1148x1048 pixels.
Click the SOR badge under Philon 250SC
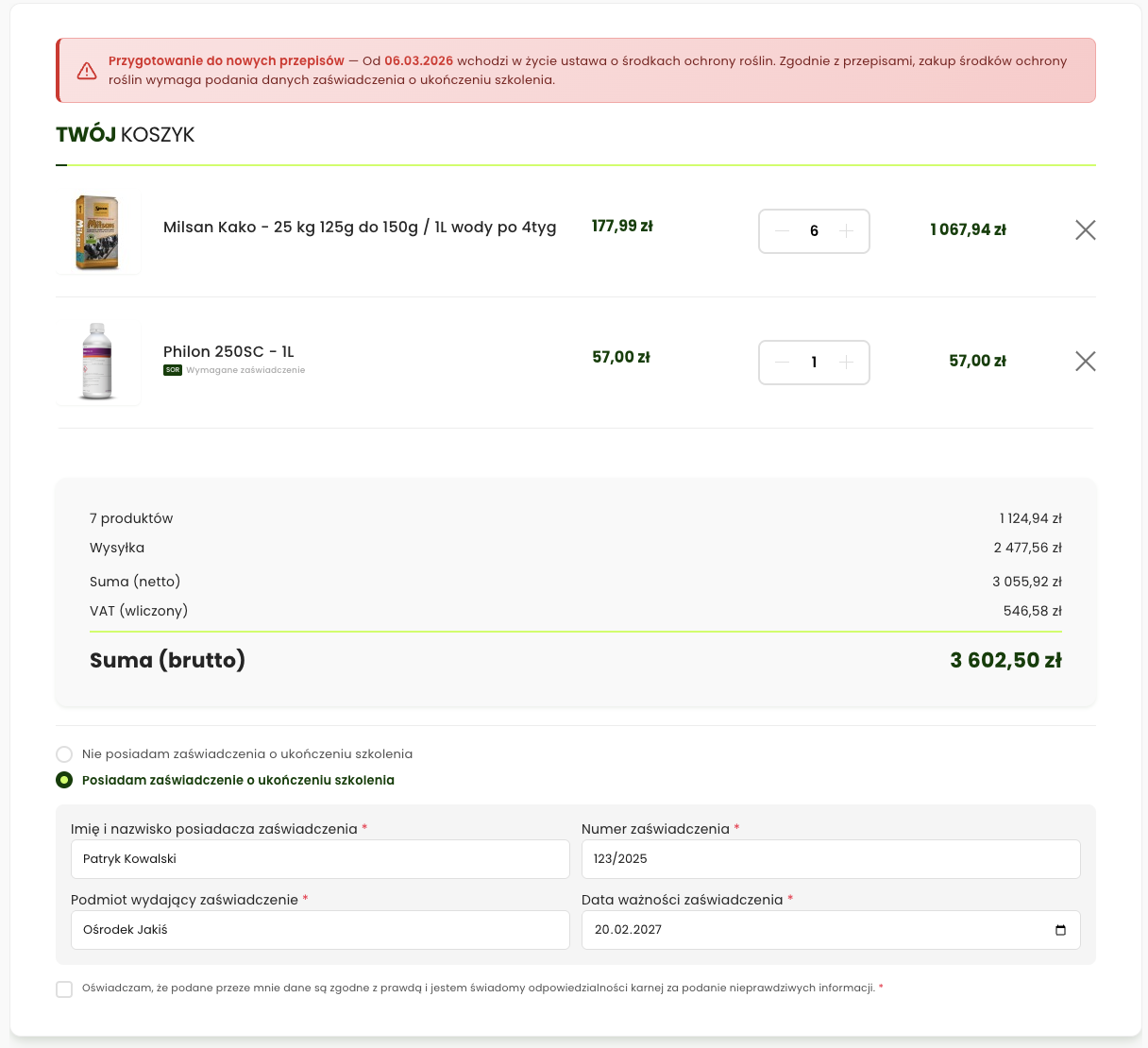point(172,370)
